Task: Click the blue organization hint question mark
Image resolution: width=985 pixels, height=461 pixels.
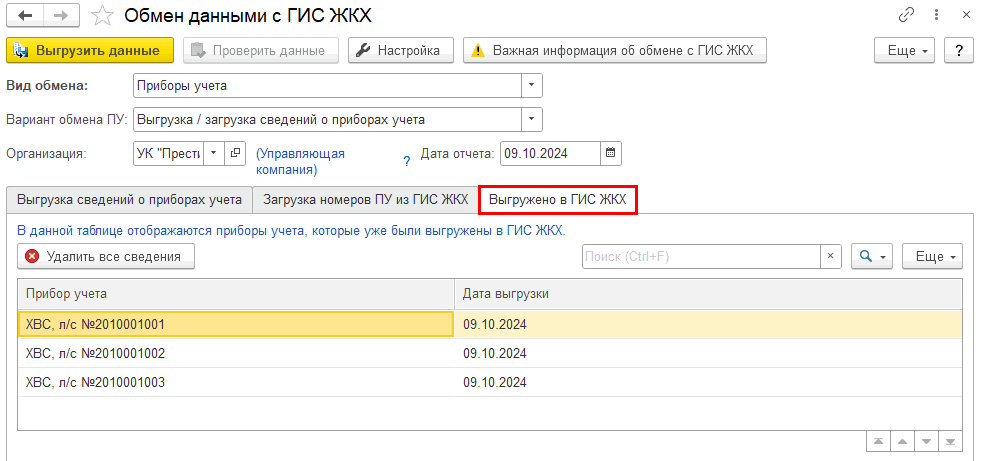Action: coord(406,160)
